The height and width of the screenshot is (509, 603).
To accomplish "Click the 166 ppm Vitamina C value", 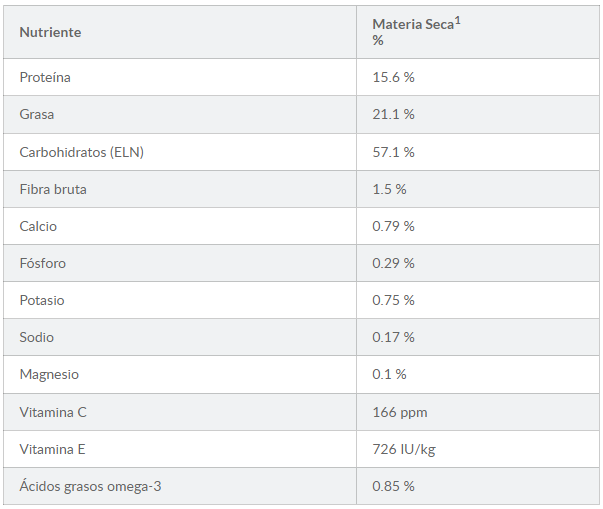I will tap(400, 413).
